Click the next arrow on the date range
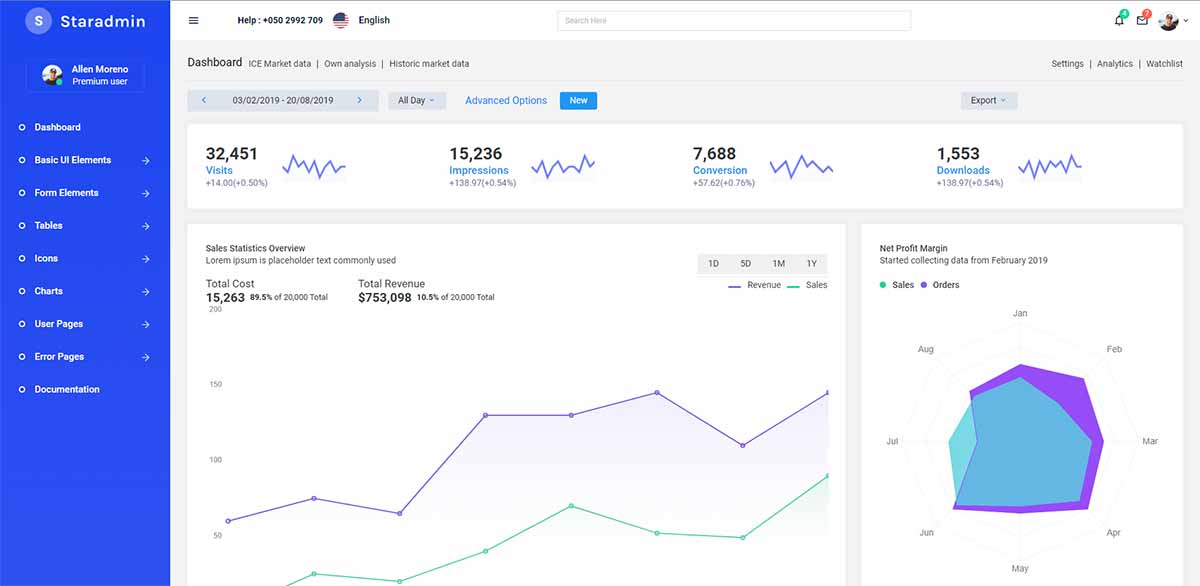 pyautogui.click(x=361, y=100)
